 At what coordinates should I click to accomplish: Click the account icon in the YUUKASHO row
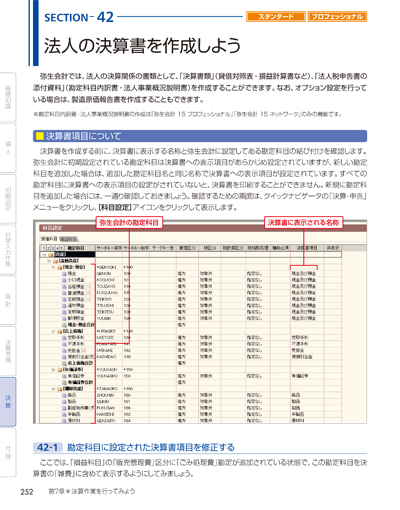64,376
